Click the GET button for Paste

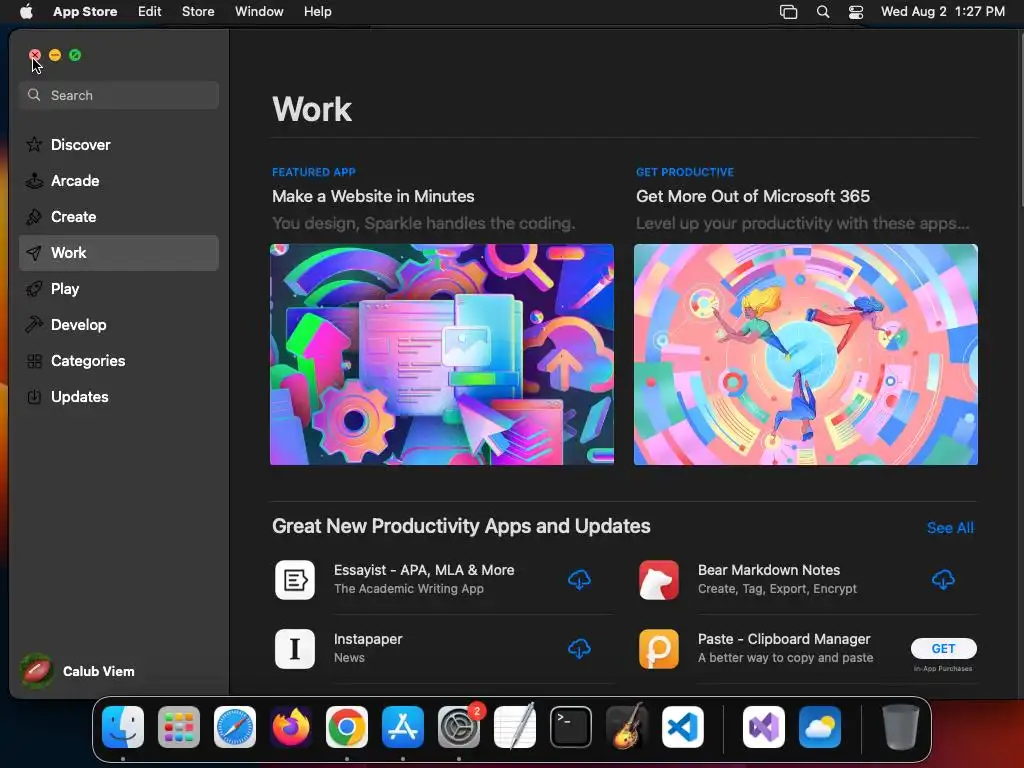point(944,648)
